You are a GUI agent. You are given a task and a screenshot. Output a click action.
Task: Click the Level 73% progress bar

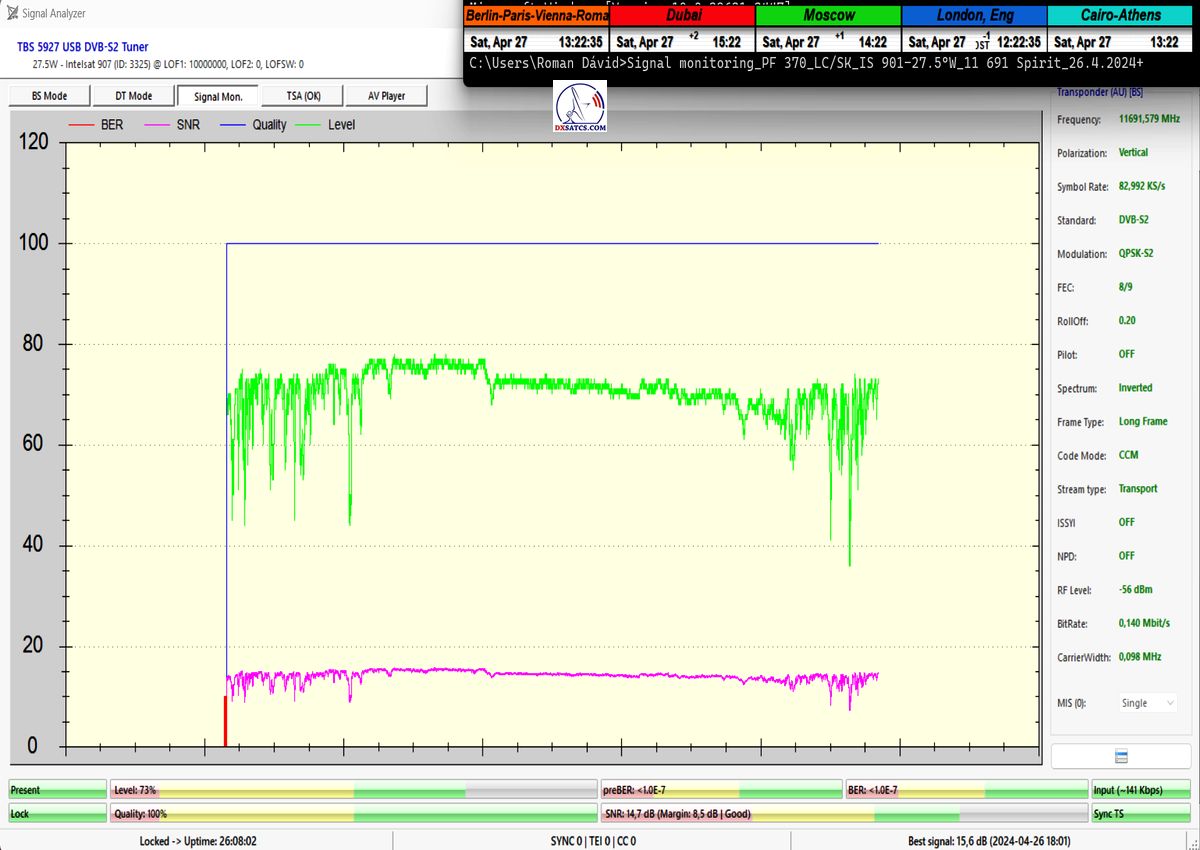353,790
